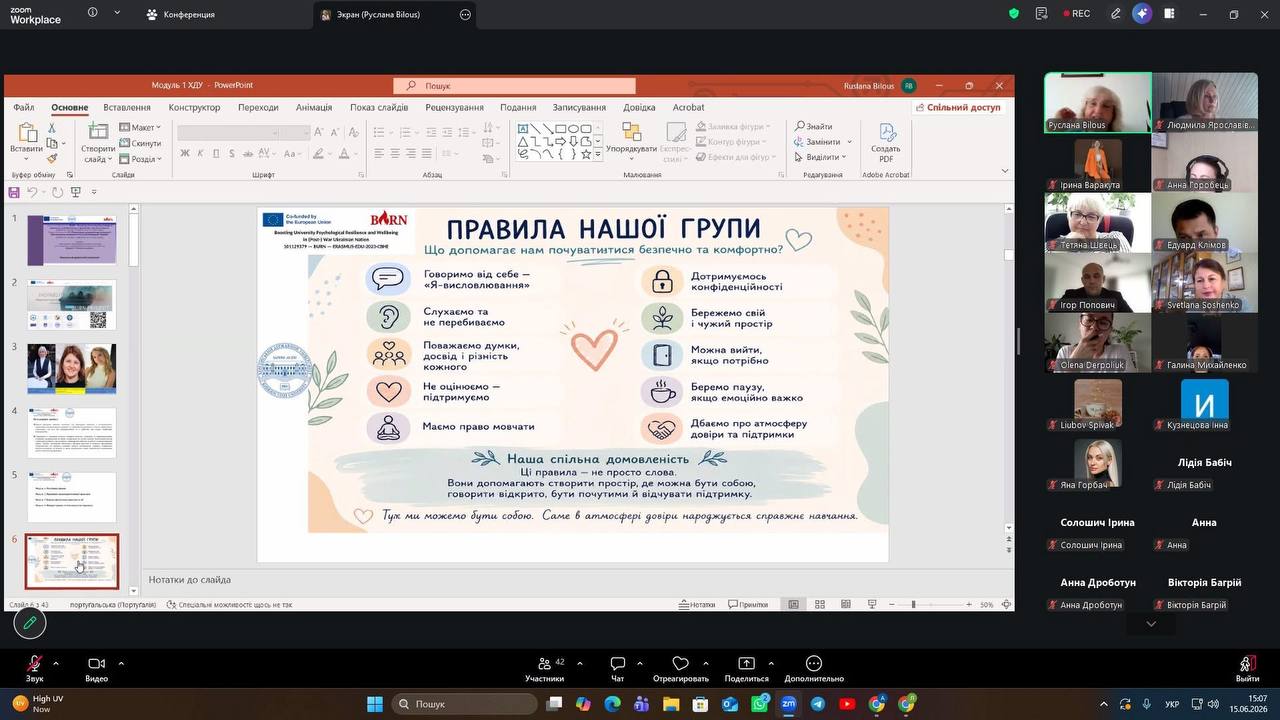Open Section (Розділ) dropdown
This screenshot has width=1280, height=720.
[140, 159]
